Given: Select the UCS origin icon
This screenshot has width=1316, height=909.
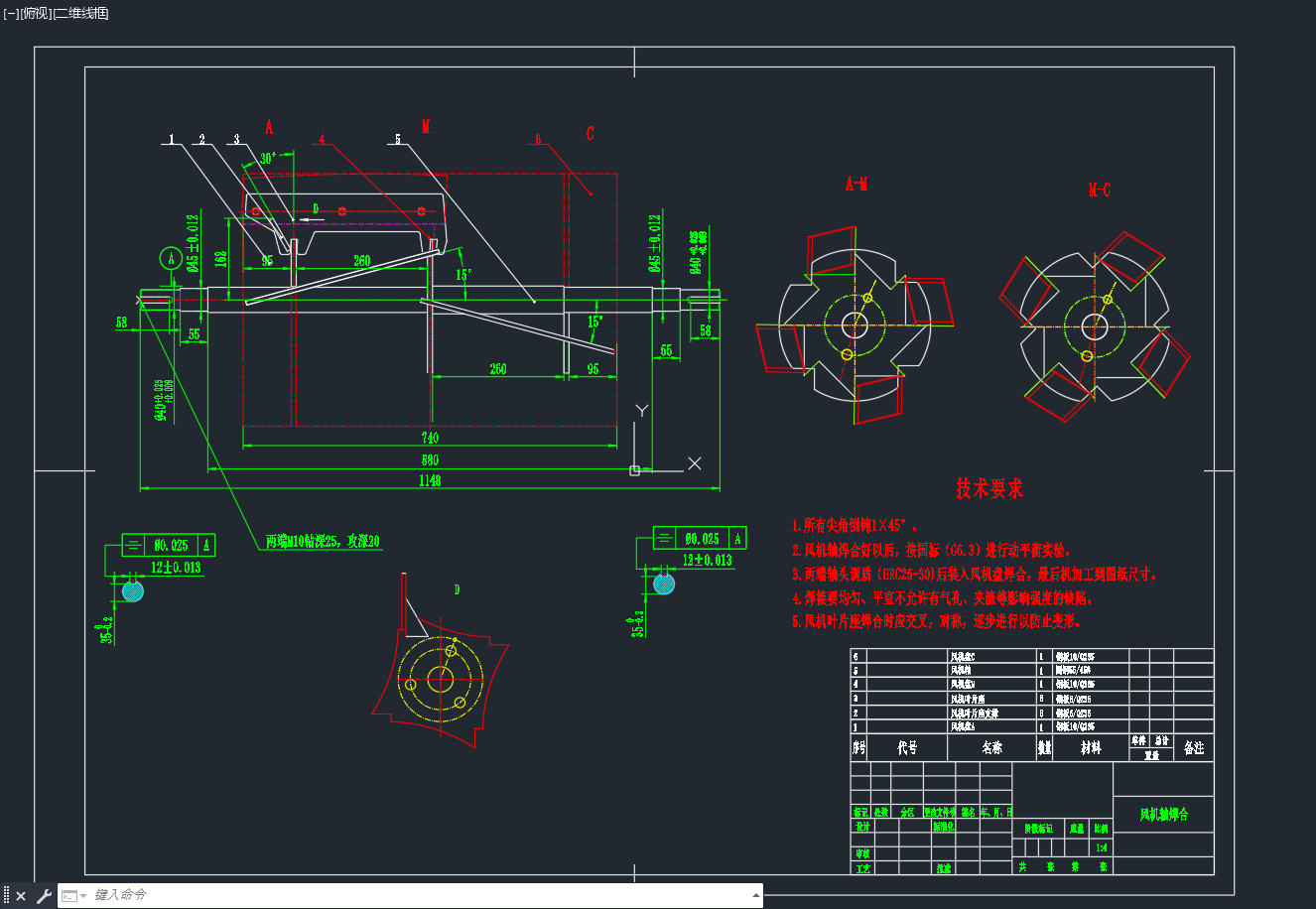Looking at the screenshot, I should 634,470.
